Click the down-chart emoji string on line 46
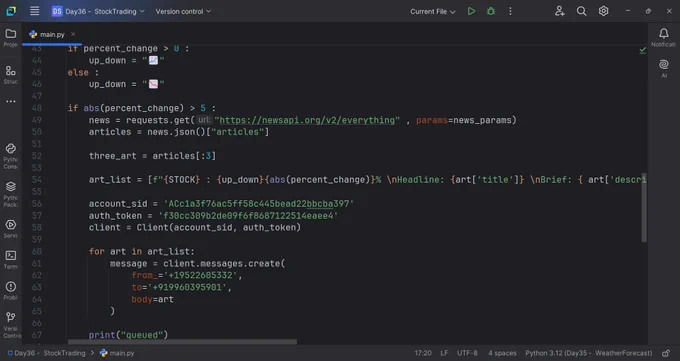The image size is (680, 361). [x=154, y=84]
